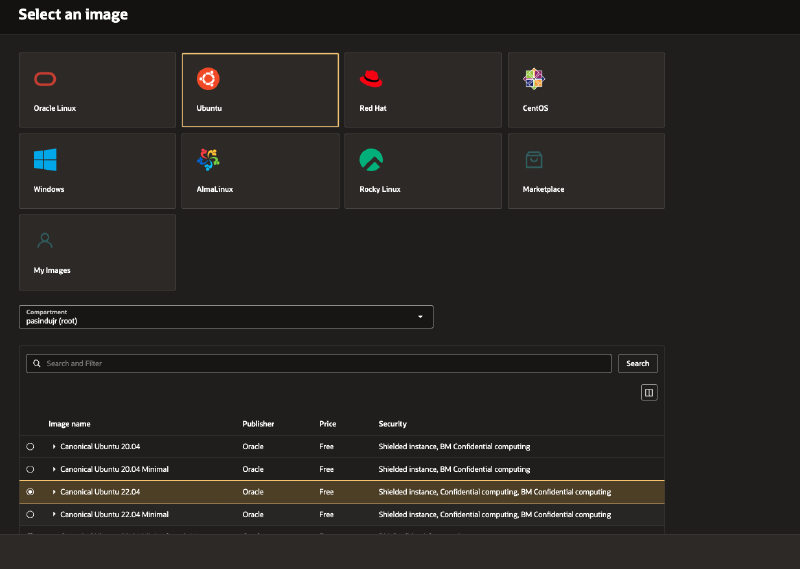Sort by Image name column header

[x=69, y=424]
